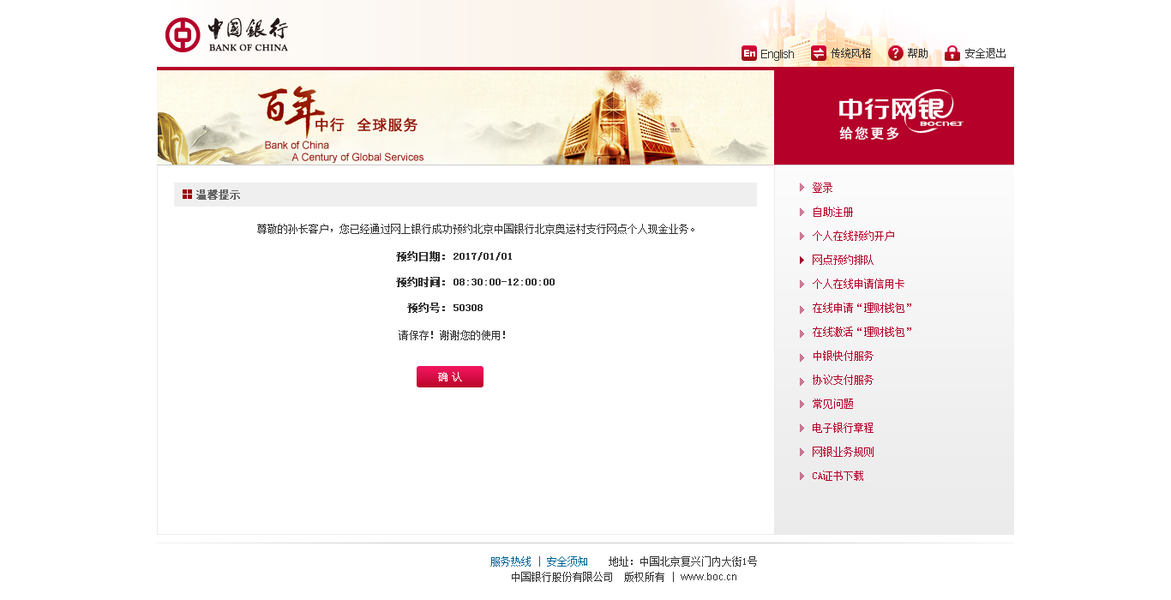
Task: Open 网银业务规则 sidebar link
Action: 842,451
